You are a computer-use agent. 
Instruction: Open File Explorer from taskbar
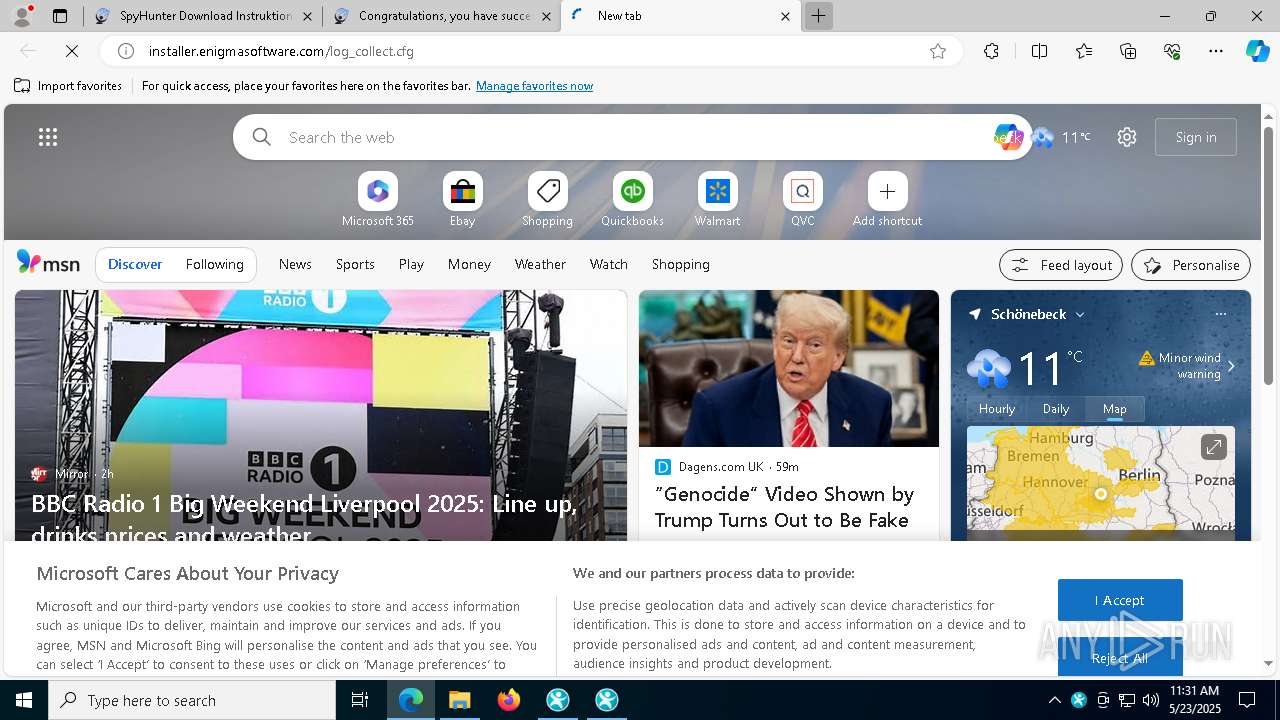coord(459,700)
